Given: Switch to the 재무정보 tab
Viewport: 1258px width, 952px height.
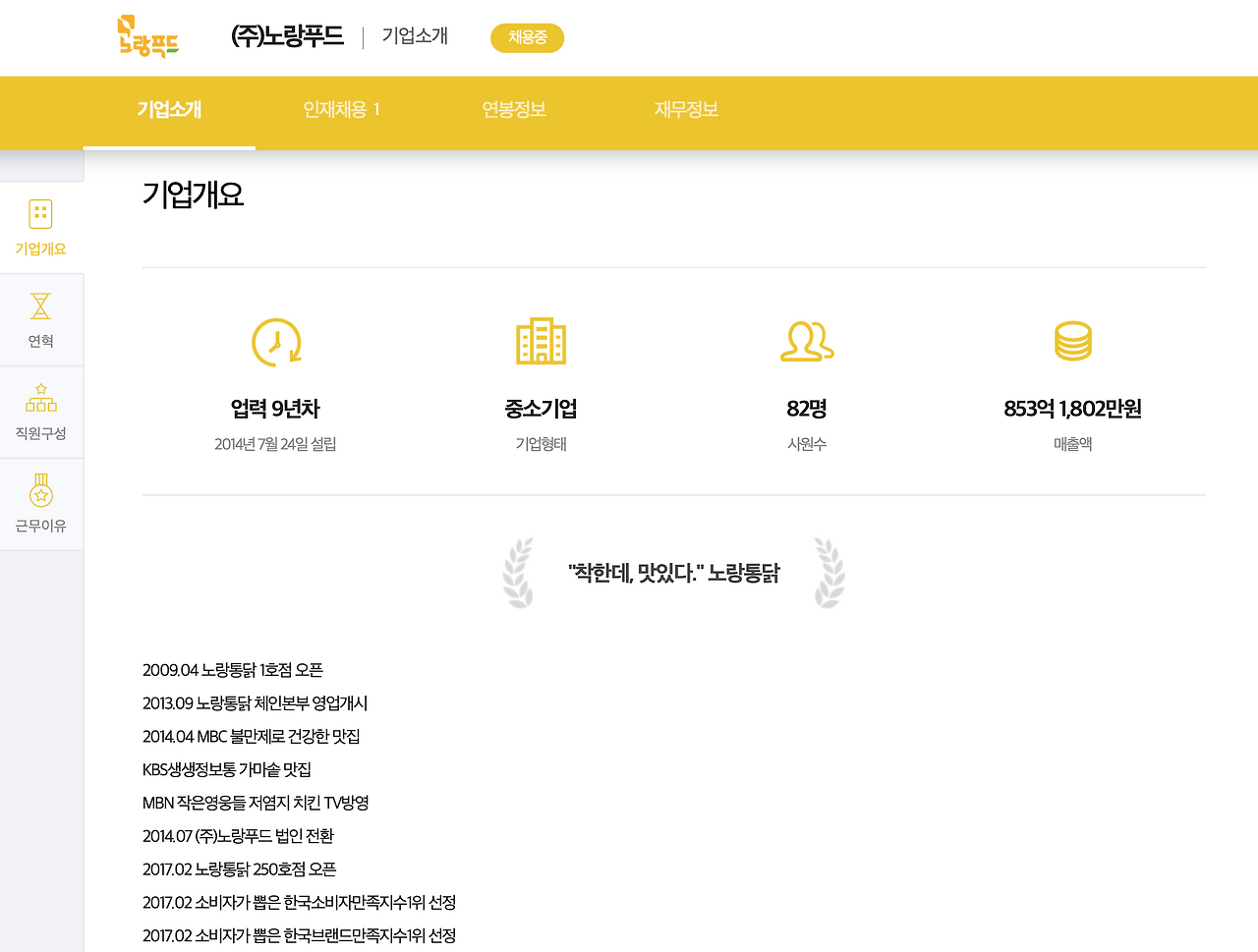Looking at the screenshot, I should [x=685, y=110].
